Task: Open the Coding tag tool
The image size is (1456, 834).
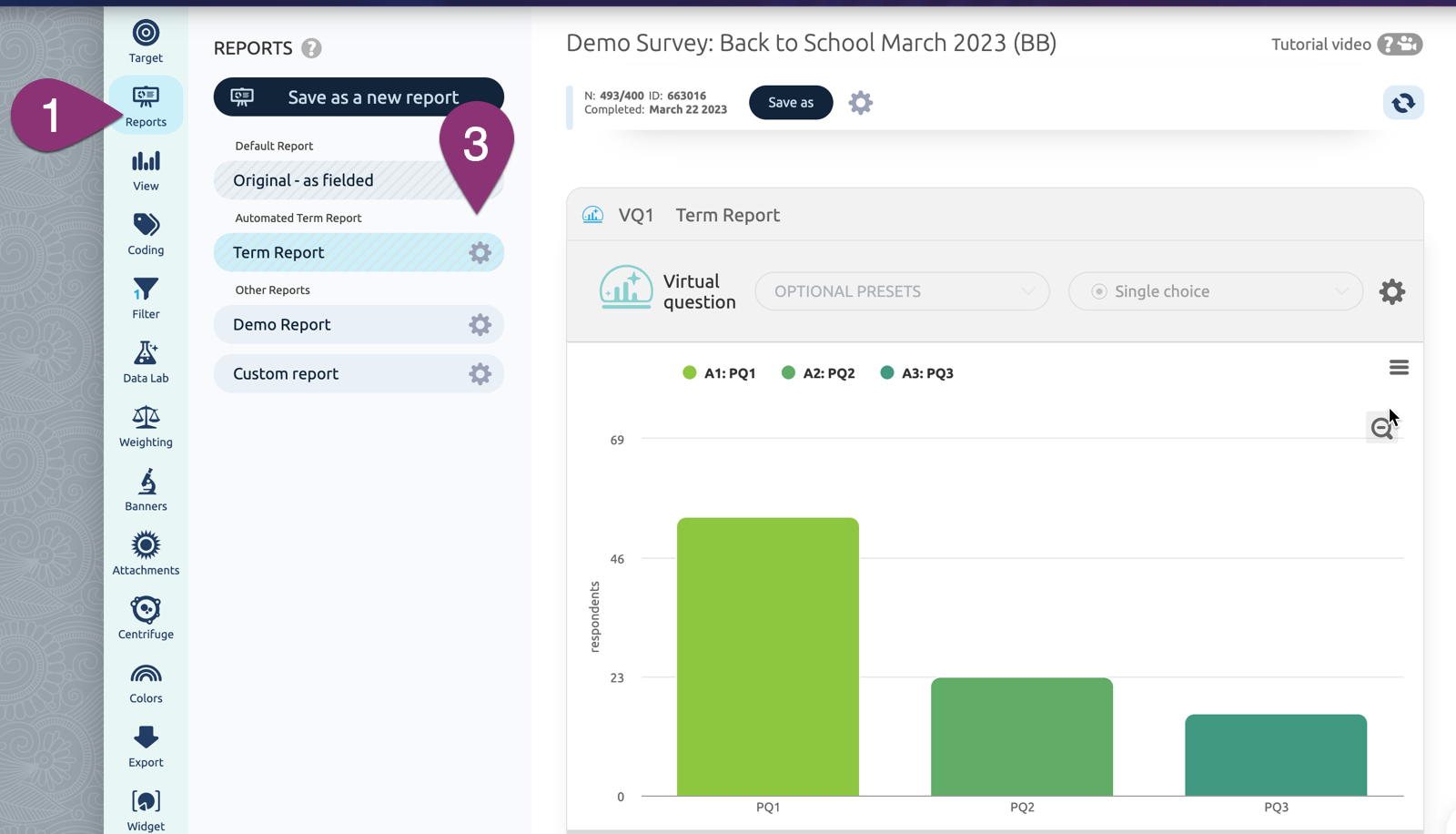Action: pos(146,234)
